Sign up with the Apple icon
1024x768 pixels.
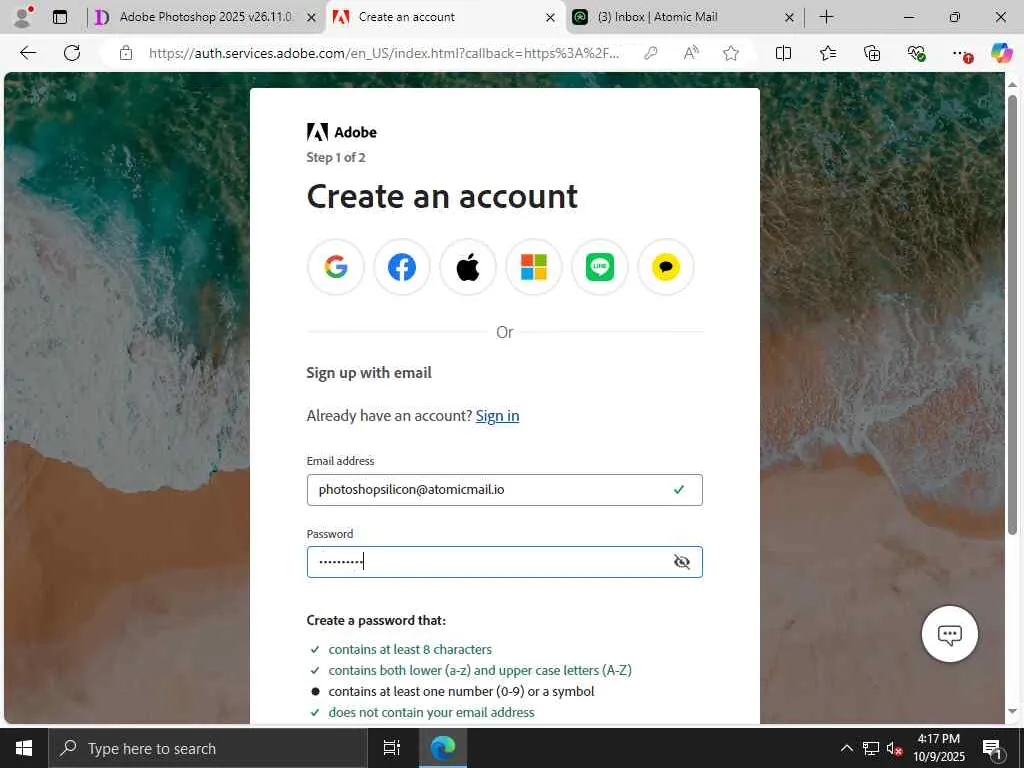468,267
